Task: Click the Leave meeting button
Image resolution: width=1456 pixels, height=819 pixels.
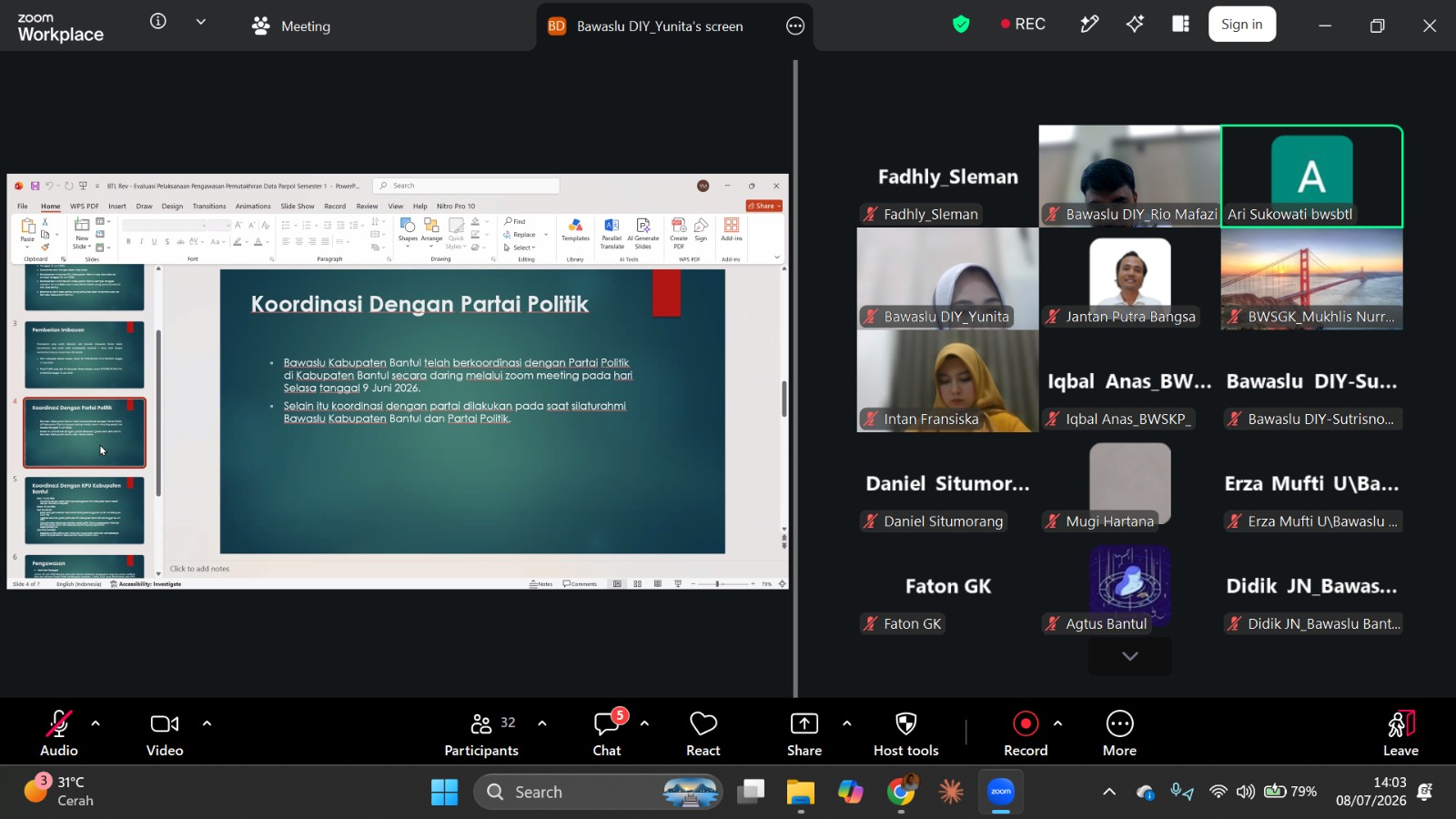Action: pos(1401,733)
